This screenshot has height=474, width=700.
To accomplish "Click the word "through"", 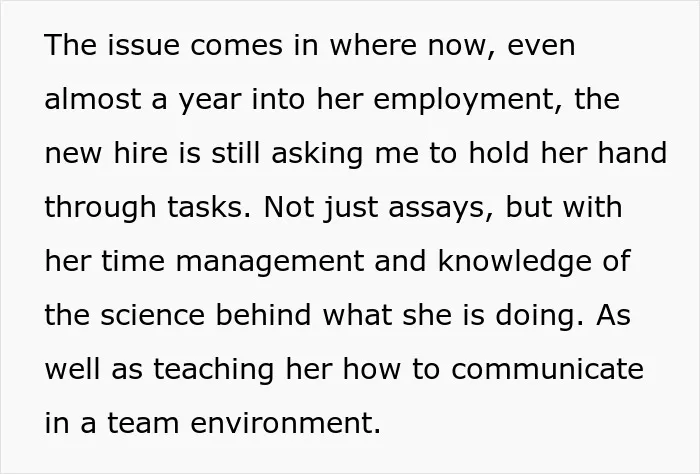I will (x=100, y=208).
